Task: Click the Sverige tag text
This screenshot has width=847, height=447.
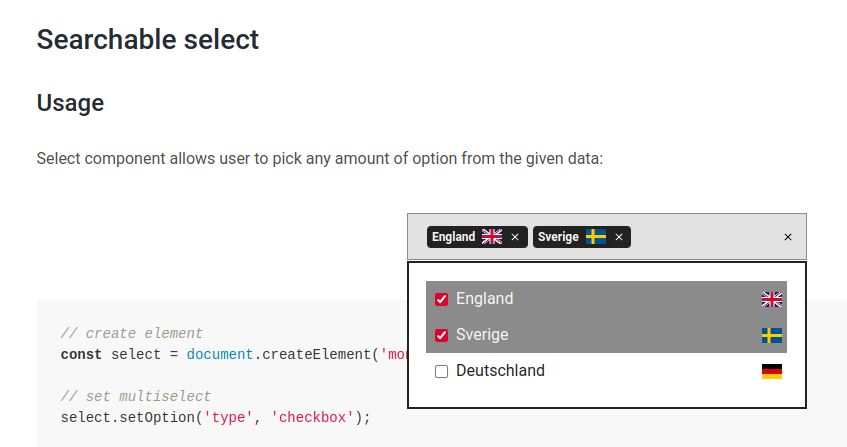Action: coord(558,237)
